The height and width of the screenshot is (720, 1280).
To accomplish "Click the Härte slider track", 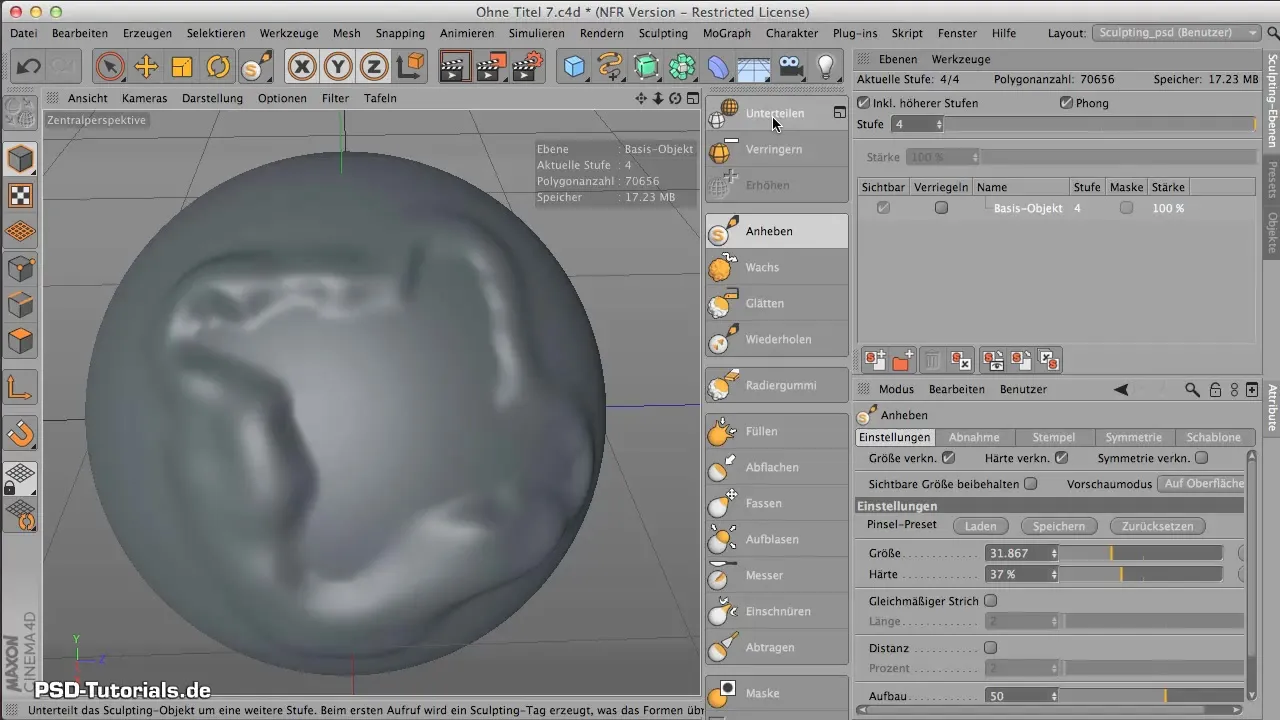I will 1141,575.
